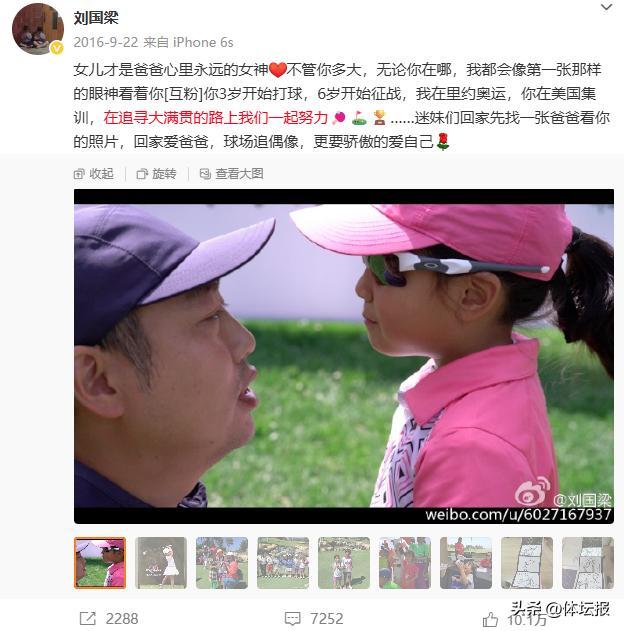Click the 刘国梁 profile avatar

(x=38, y=29)
